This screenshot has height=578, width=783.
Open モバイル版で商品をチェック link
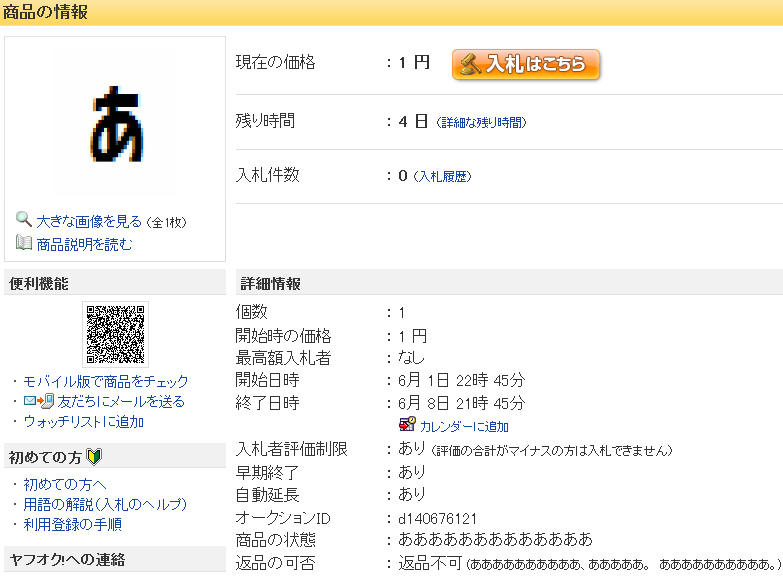[x=105, y=382]
